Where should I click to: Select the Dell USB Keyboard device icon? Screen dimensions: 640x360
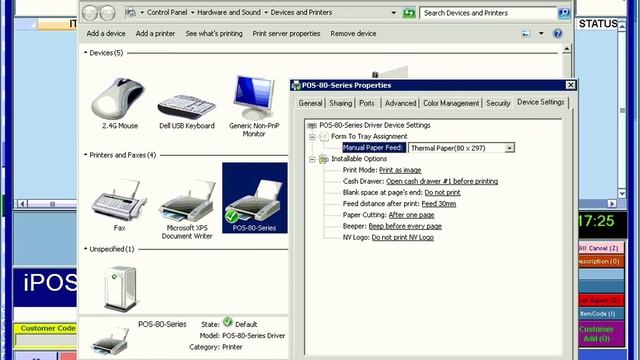187,106
